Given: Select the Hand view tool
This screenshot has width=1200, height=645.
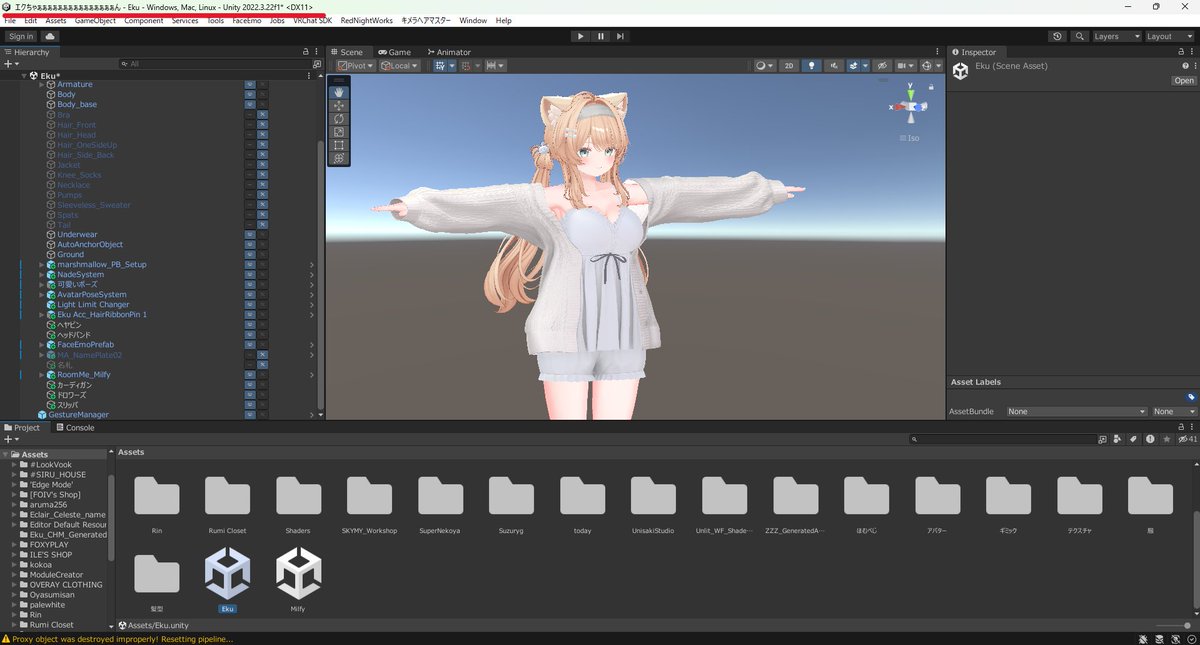Looking at the screenshot, I should tap(338, 92).
